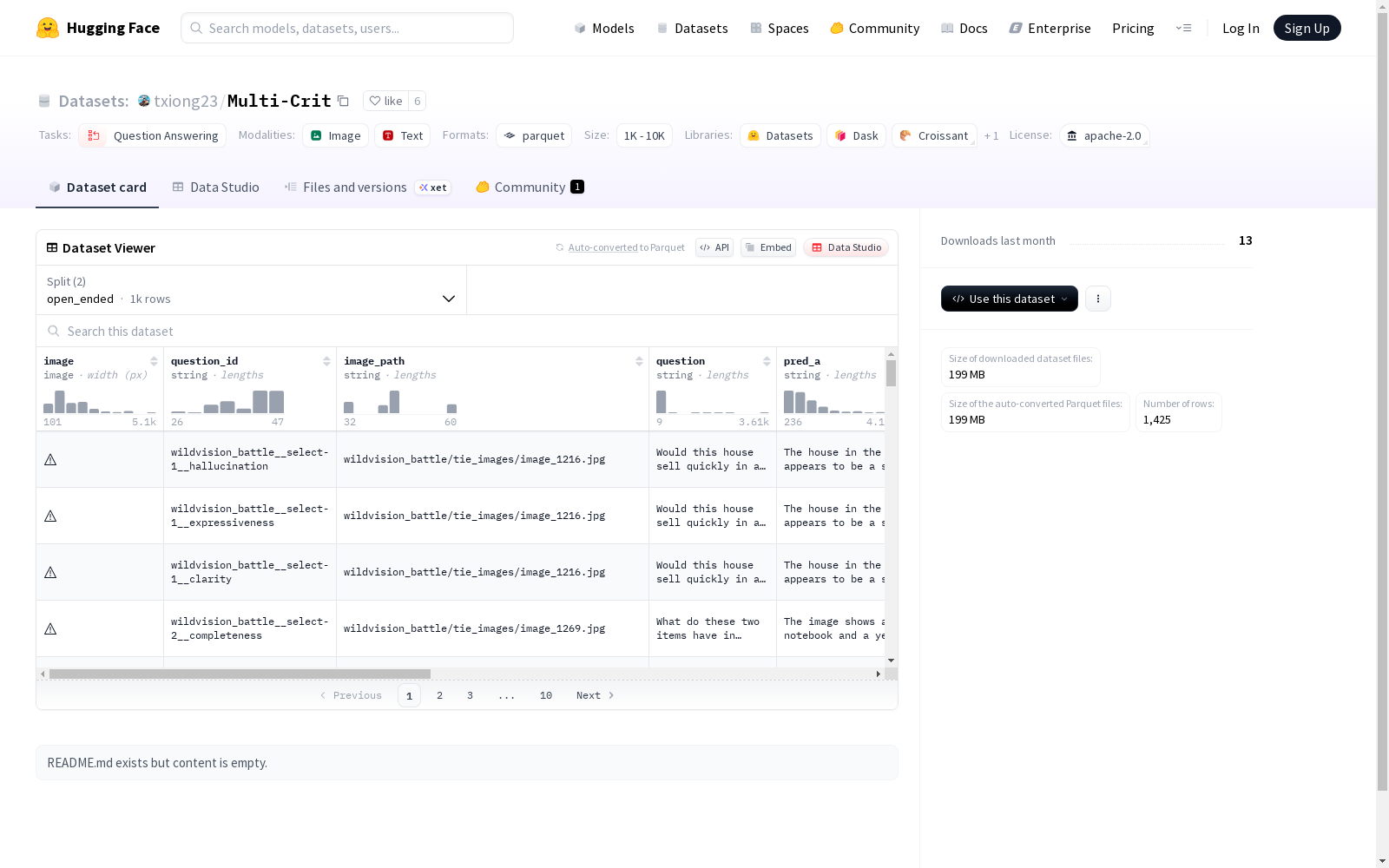Image resolution: width=1389 pixels, height=868 pixels.
Task: Open the txiong23 profile link
Action: coord(186,101)
